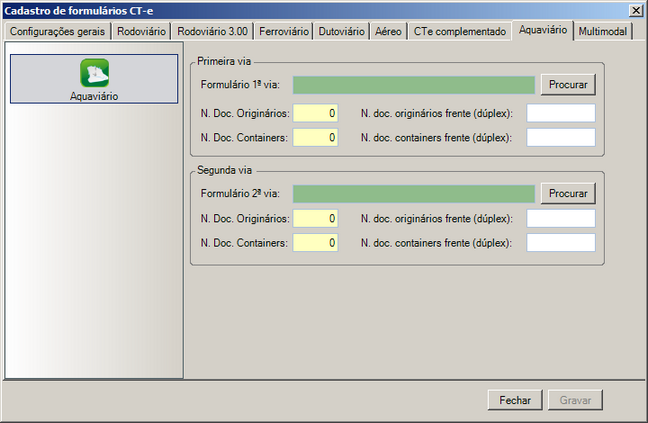Click originários frente (dúplex) field in Segunda via
Viewport: 648px width, 423px height.
pos(561,219)
